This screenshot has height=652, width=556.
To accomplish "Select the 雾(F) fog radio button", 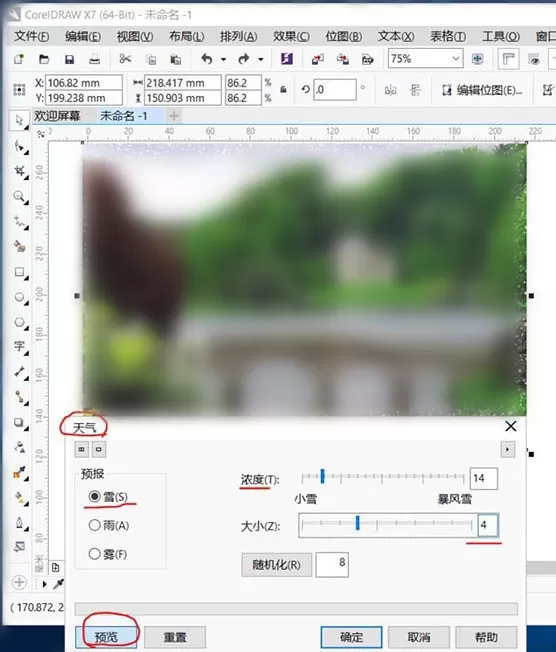I will (x=94, y=553).
